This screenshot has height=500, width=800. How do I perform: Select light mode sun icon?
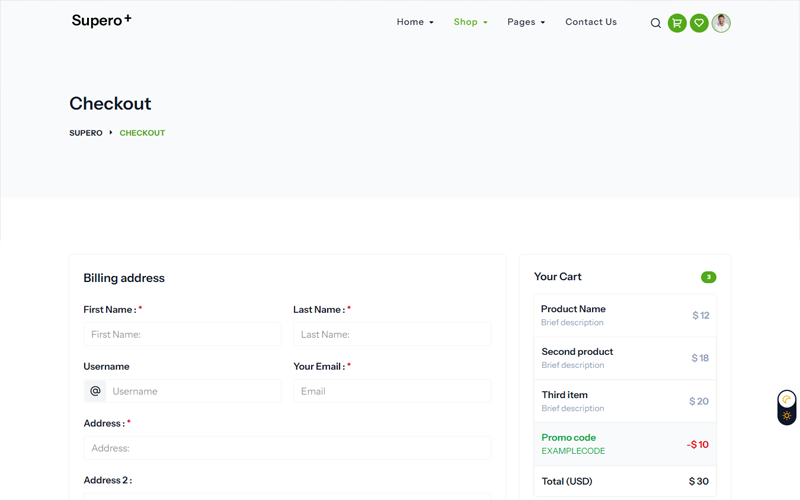coord(787,416)
